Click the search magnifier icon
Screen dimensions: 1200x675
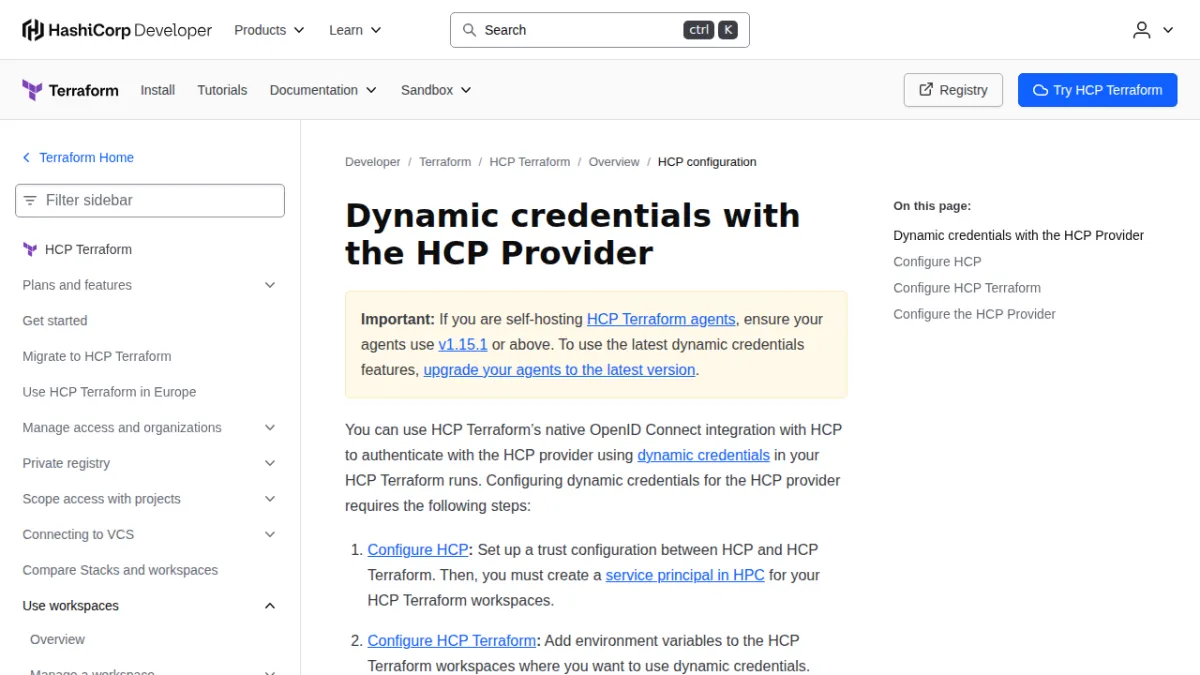[469, 30]
